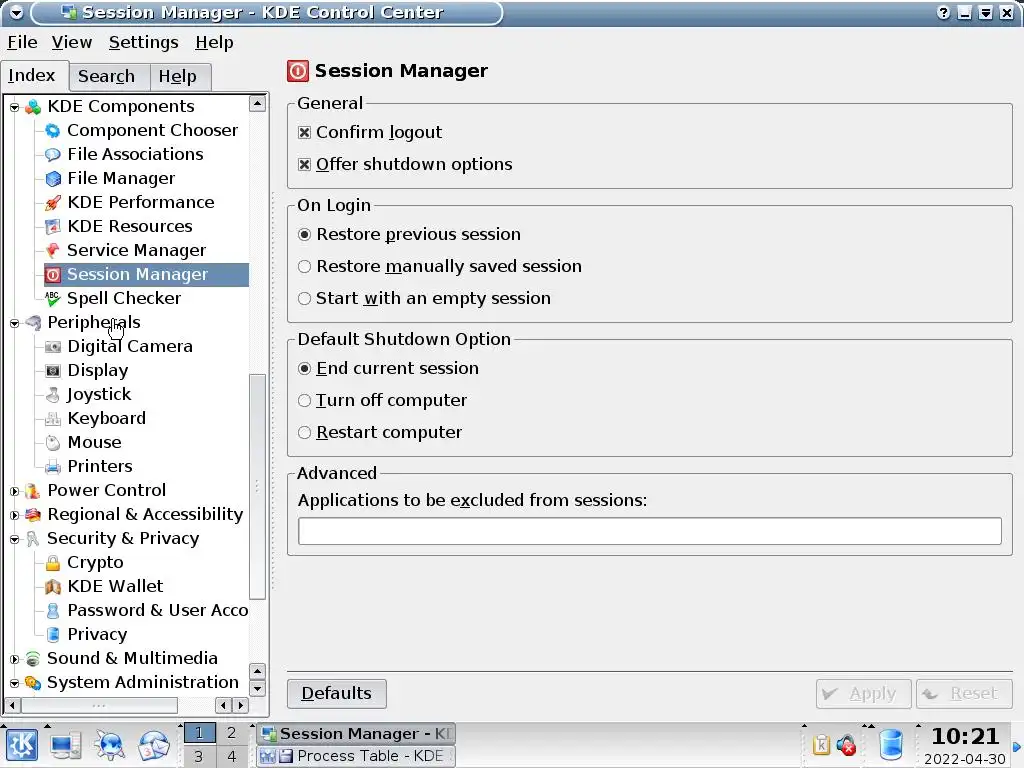Click the Reset button
The image size is (1024, 768).
point(964,694)
